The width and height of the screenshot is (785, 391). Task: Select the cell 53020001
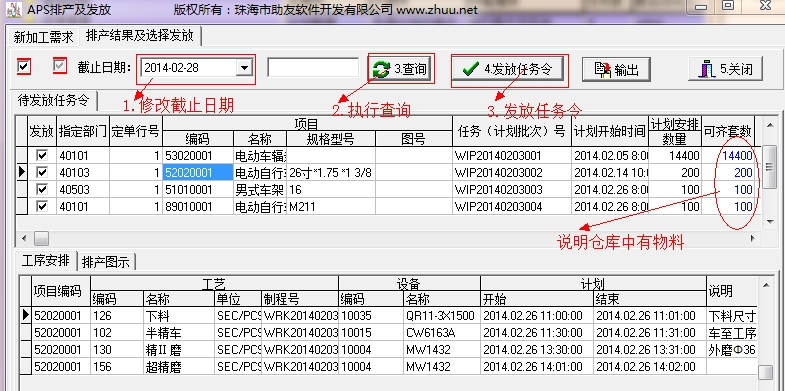pos(198,156)
